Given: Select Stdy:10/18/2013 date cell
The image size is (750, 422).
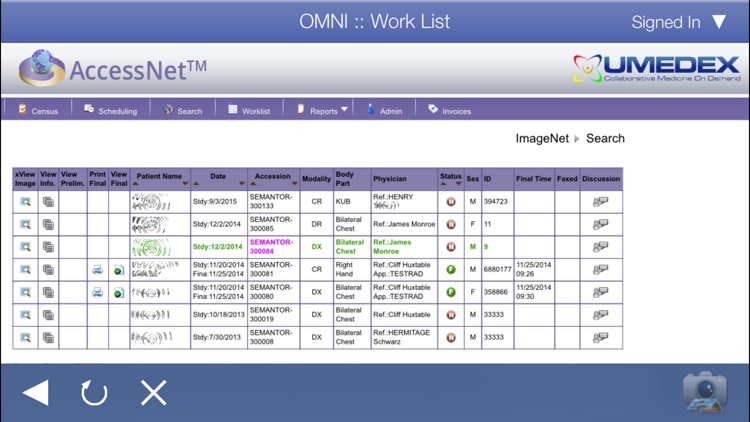Looking at the screenshot, I should click(219, 315).
